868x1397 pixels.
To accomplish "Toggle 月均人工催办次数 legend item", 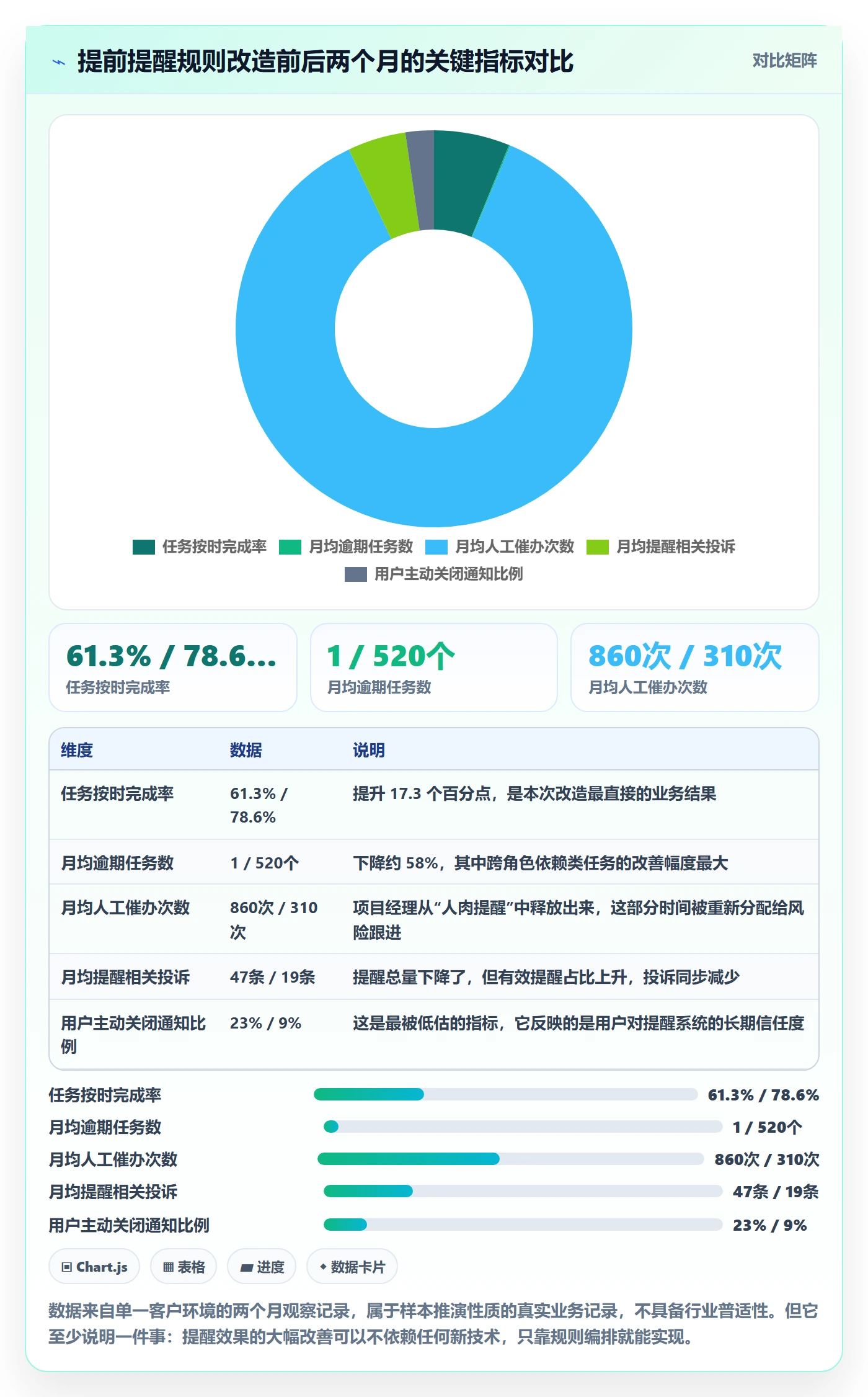I will [x=500, y=547].
